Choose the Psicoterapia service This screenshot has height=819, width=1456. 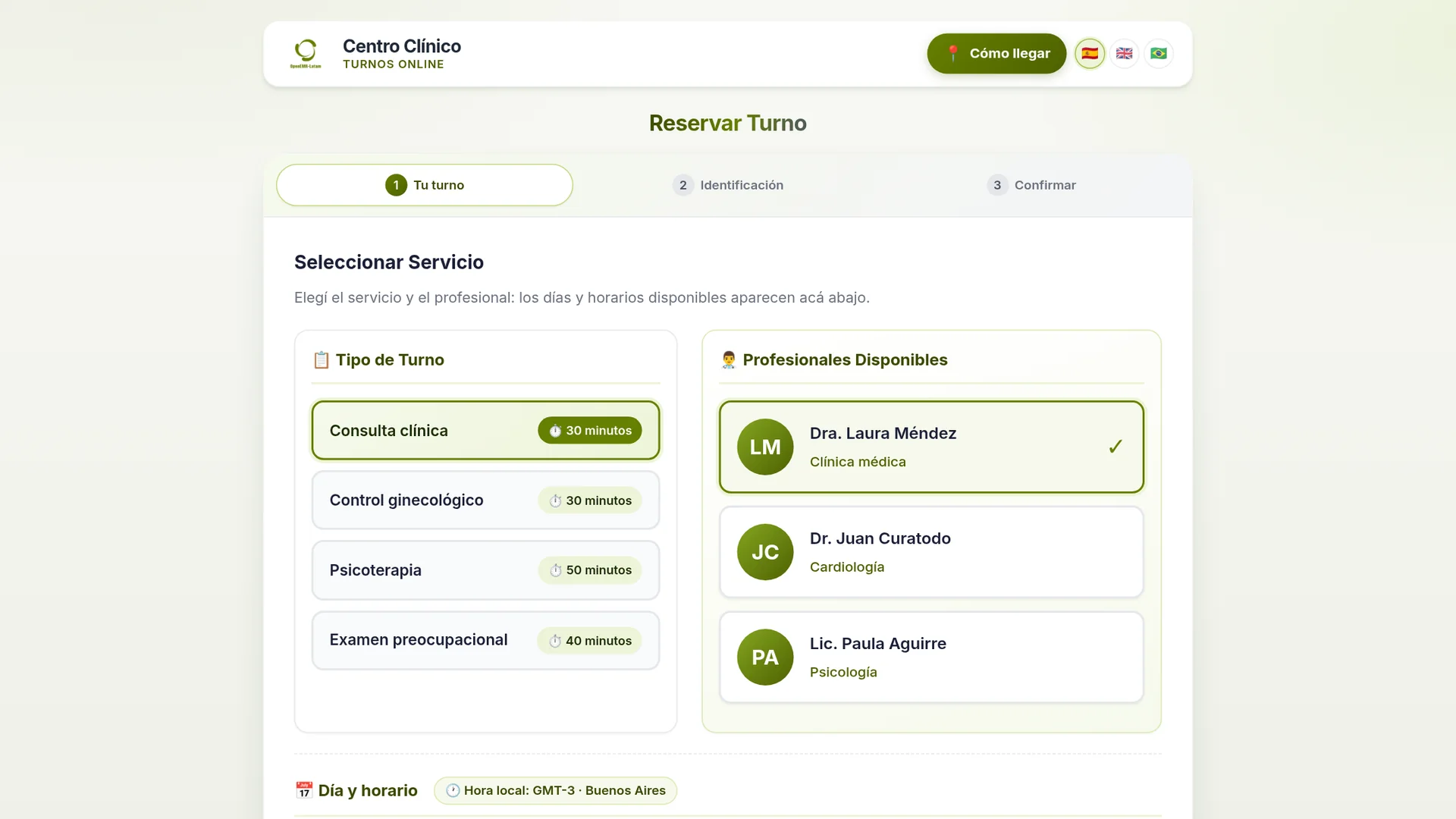485,570
